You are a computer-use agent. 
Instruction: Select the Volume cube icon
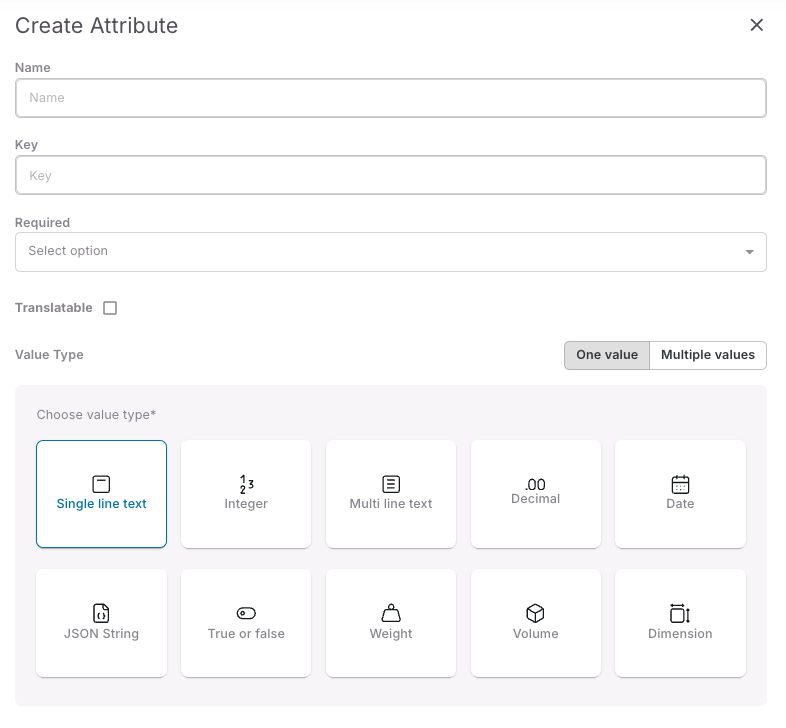pyautogui.click(x=536, y=613)
